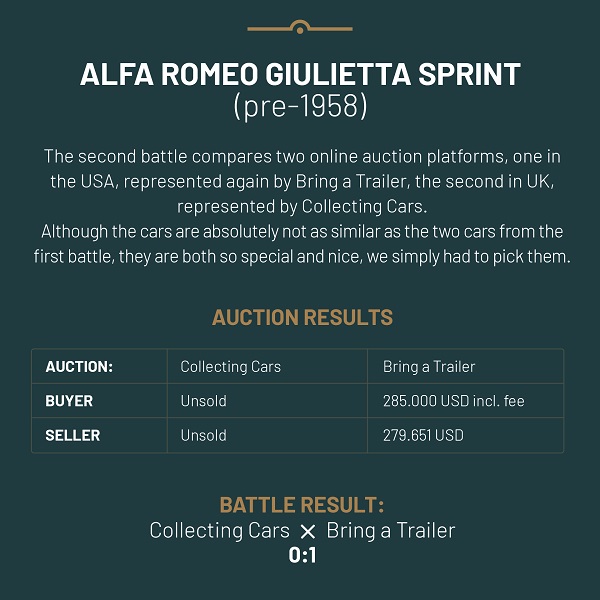Click the (pre-1958) subtitle text
Image resolution: width=600 pixels, height=600 pixels.
300,106
